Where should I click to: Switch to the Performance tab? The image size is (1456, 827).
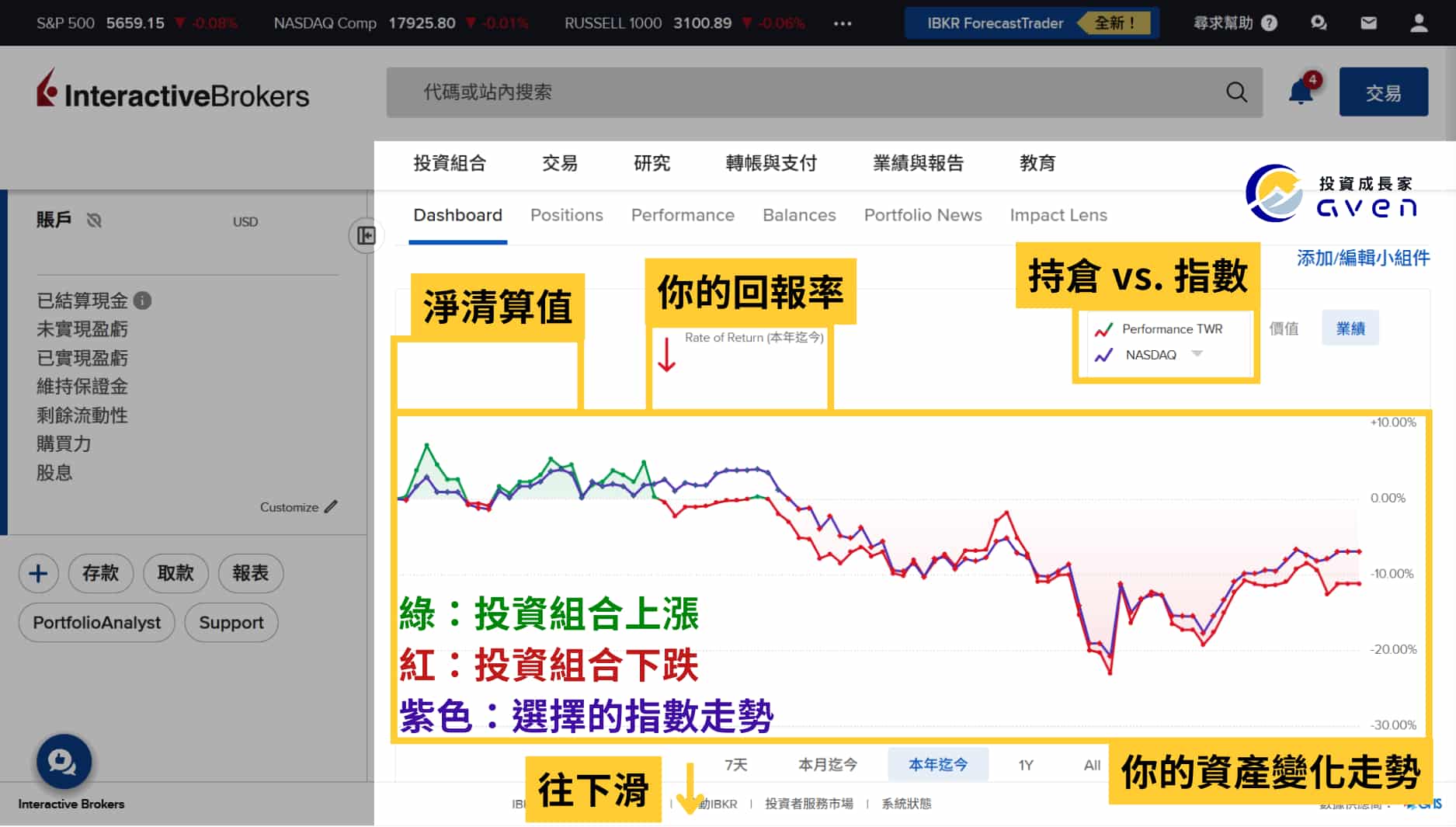683,215
